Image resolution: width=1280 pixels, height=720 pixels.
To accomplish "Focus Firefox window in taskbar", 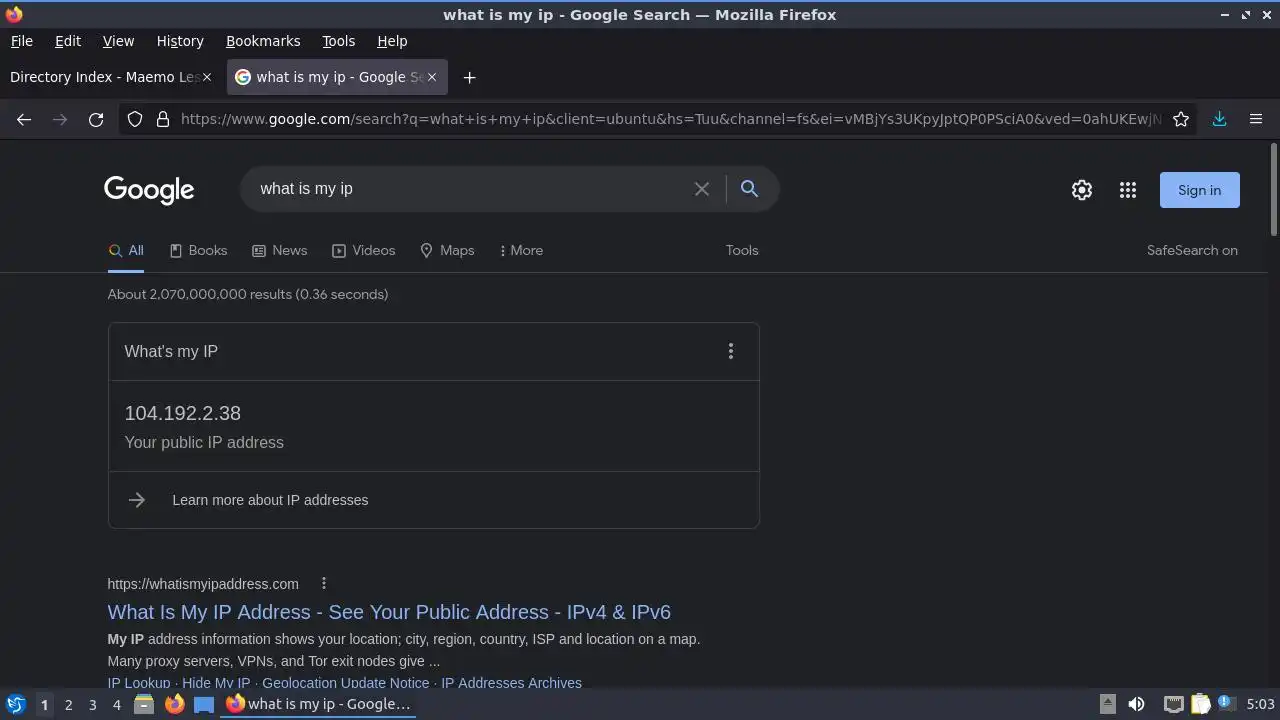I will pyautogui.click(x=319, y=704).
